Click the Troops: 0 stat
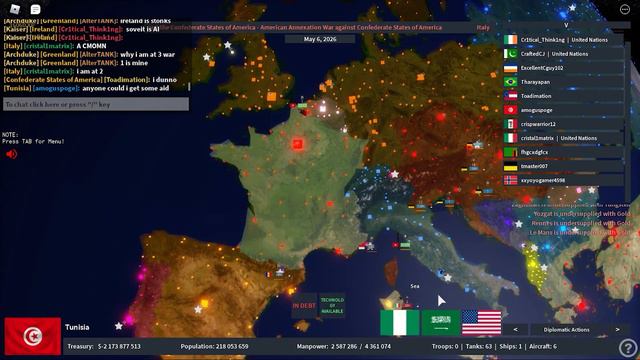The height and width of the screenshot is (360, 640). pos(445,346)
